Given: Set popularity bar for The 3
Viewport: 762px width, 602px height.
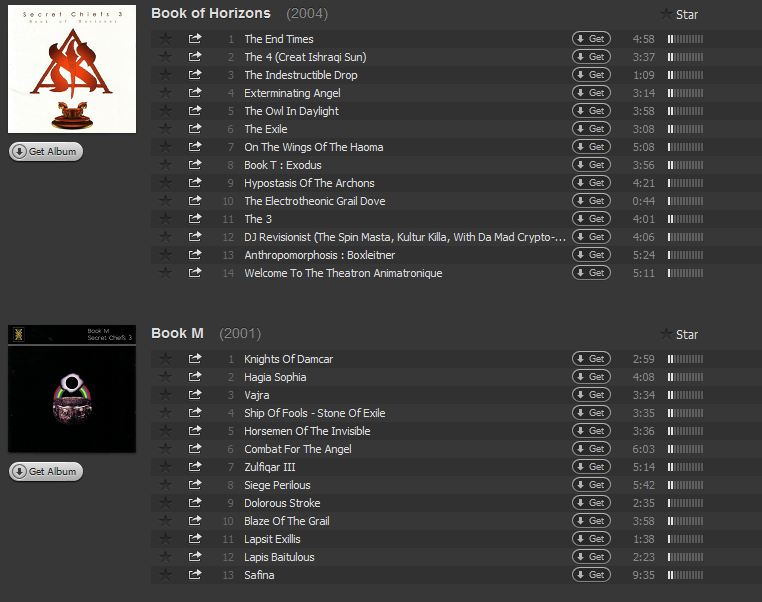Looking at the screenshot, I should tap(686, 219).
